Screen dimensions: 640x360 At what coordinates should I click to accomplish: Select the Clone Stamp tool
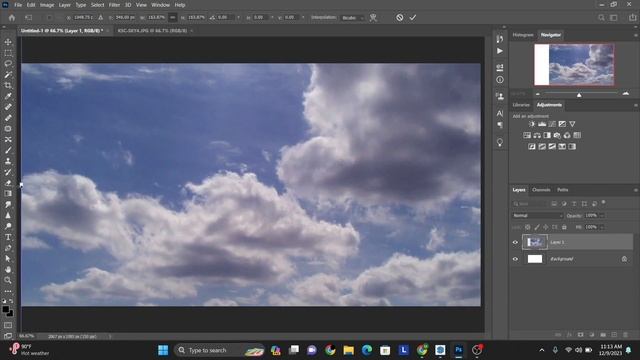click(x=8, y=161)
